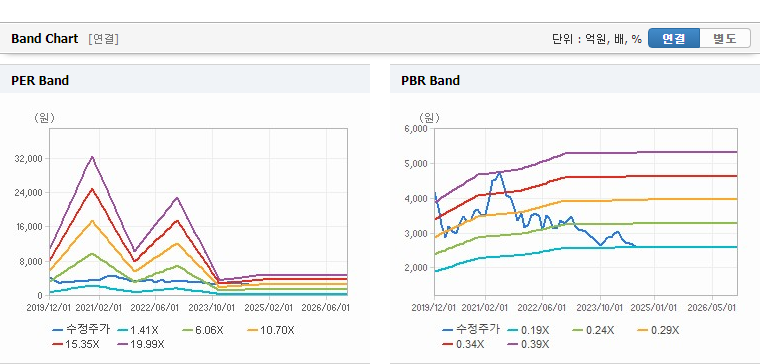This screenshot has height=364, width=760.
Task: Click the 2022/06/01 date in PBR chart
Action: (541, 308)
